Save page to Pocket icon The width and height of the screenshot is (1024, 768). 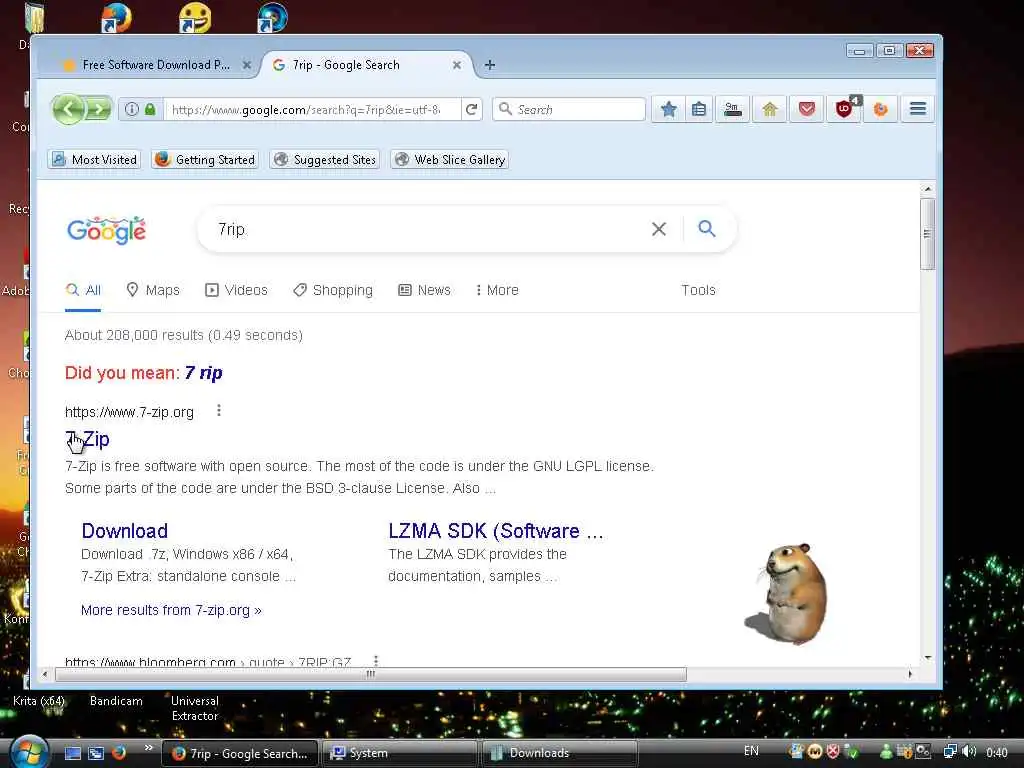click(x=807, y=109)
